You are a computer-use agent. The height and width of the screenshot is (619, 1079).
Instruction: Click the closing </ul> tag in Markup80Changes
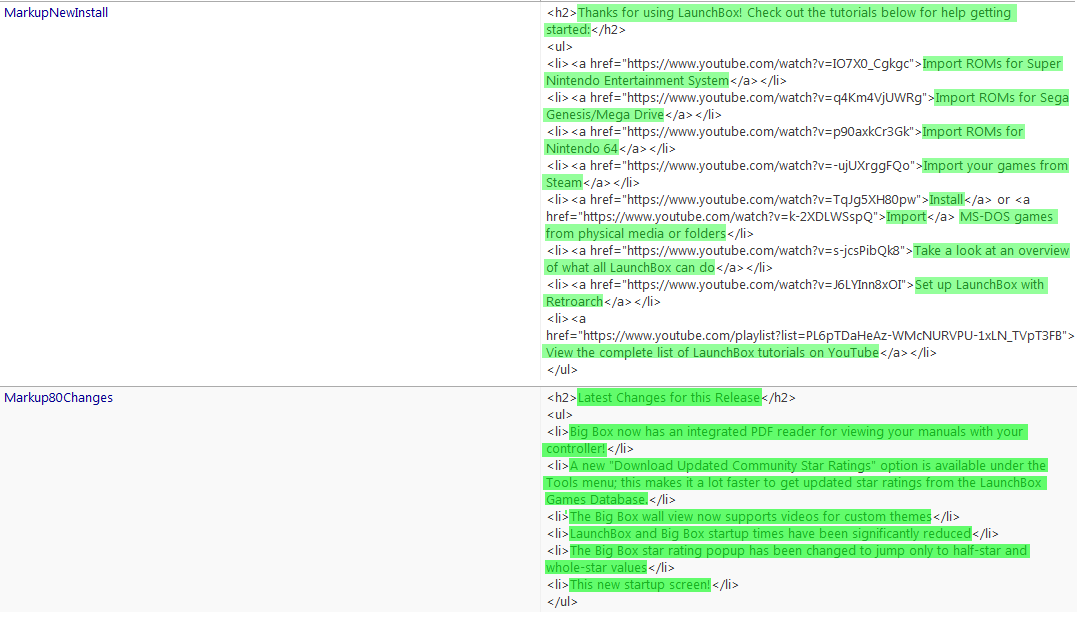coord(562,602)
